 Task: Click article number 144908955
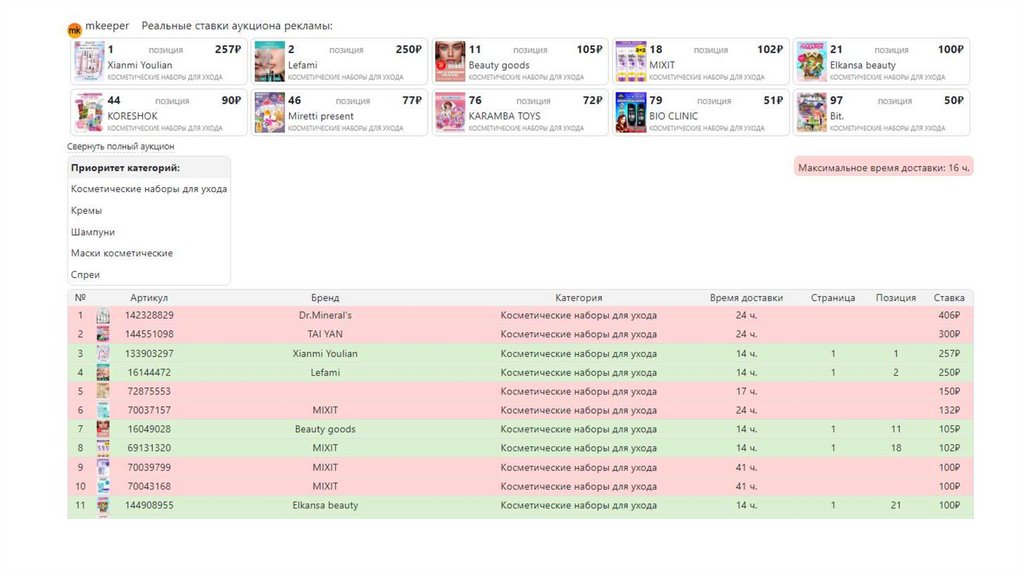click(149, 505)
